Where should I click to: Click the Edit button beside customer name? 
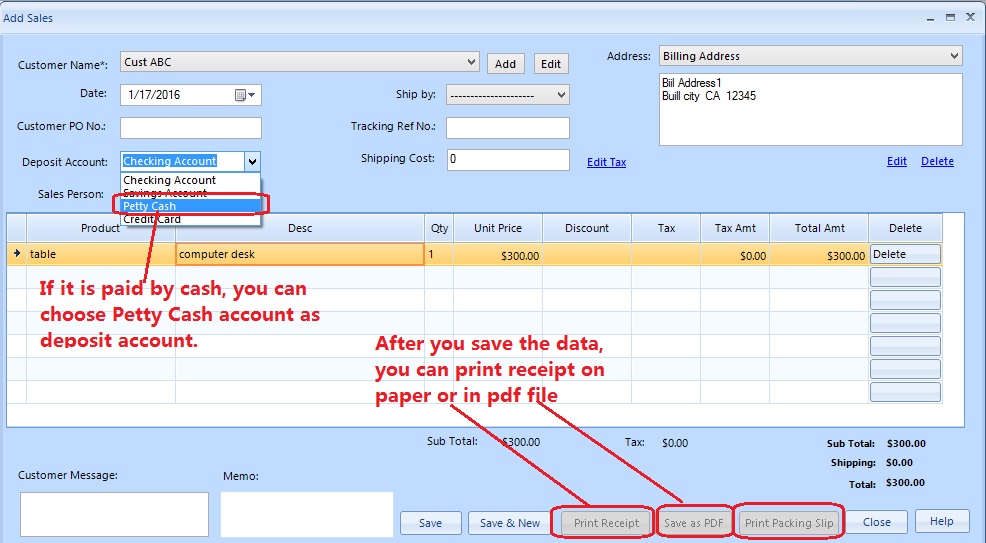(x=551, y=64)
